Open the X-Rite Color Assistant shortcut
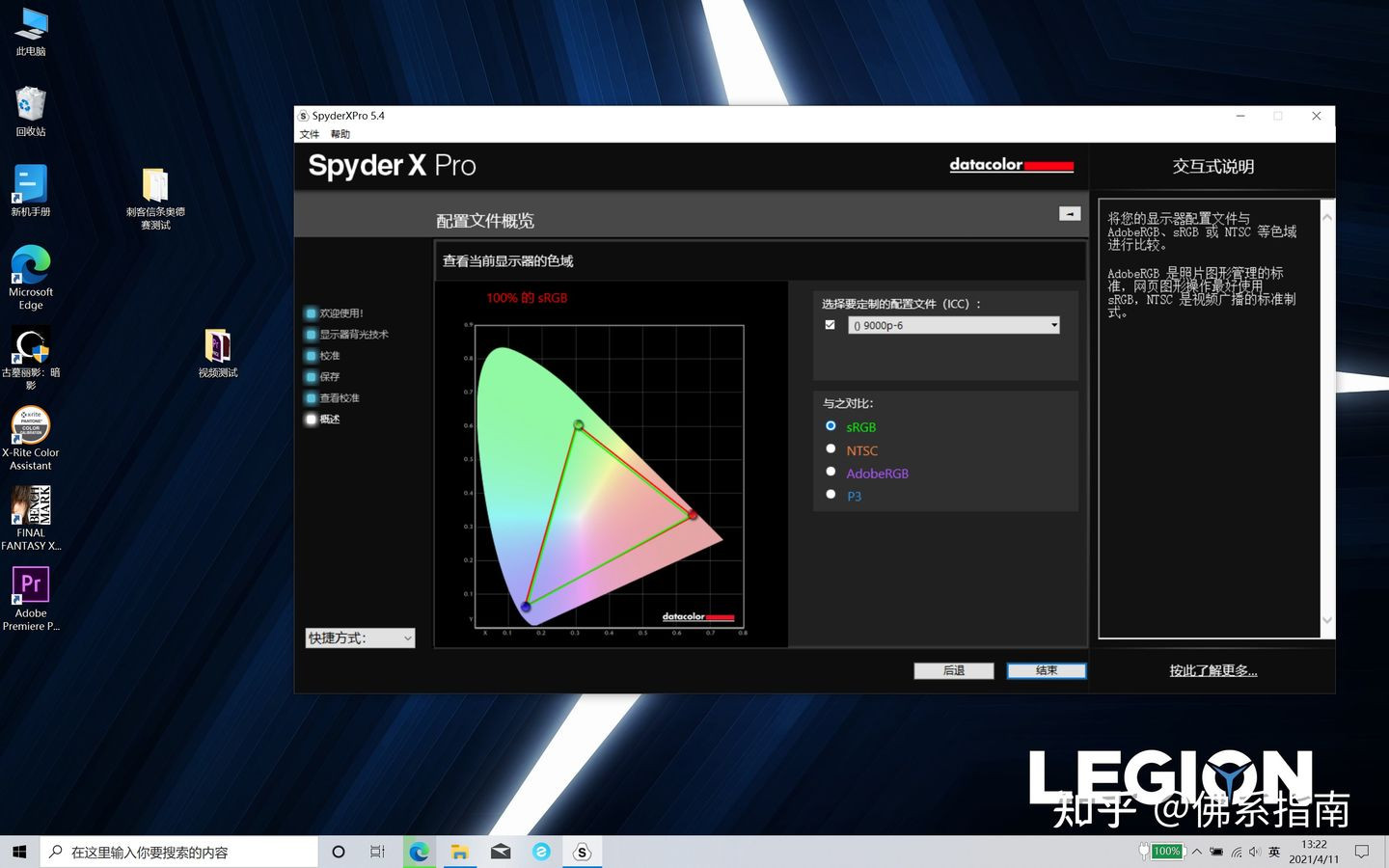The image size is (1389, 868). pyautogui.click(x=31, y=438)
